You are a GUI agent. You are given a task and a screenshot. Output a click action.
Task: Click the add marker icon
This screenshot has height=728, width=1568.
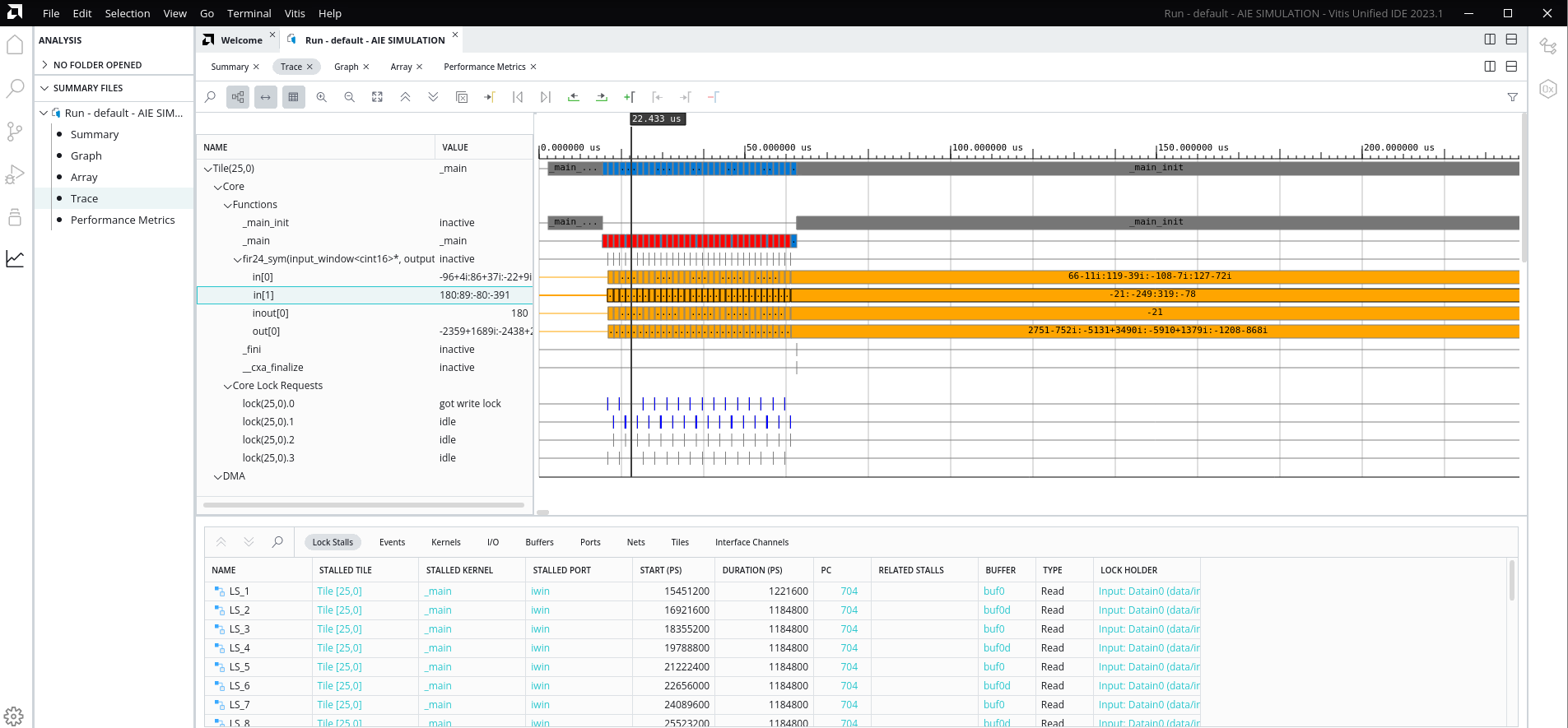pos(629,97)
